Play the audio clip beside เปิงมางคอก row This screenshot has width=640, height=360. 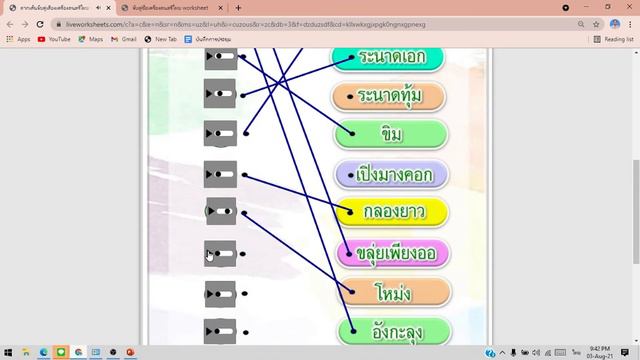point(209,174)
